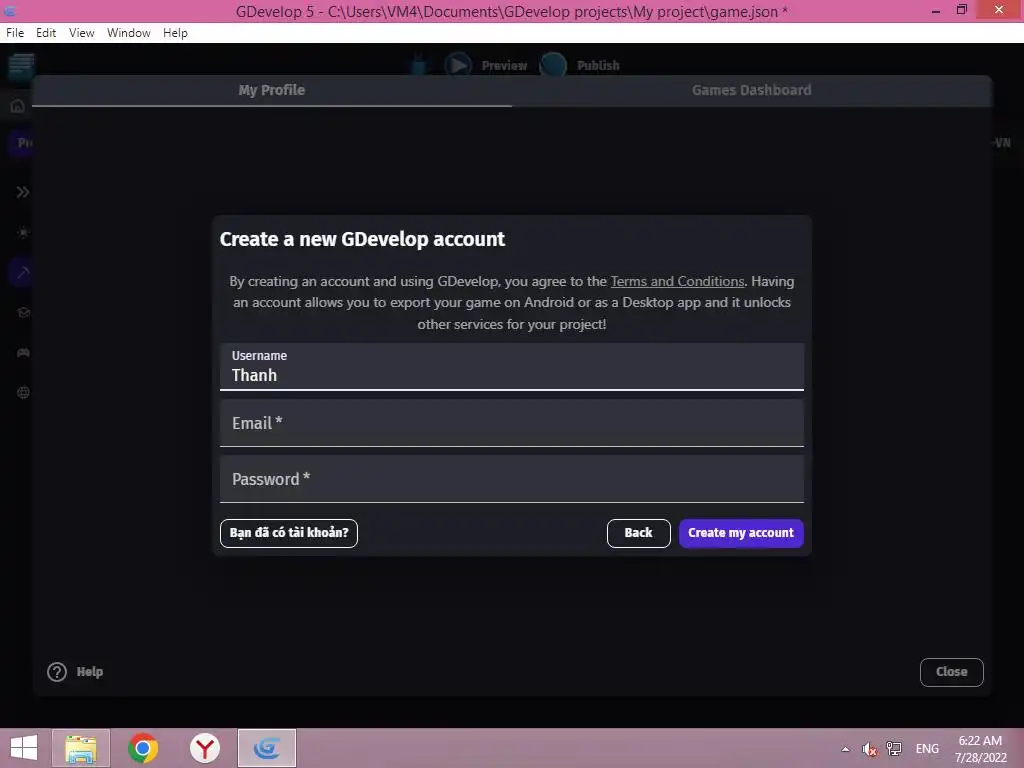1024x768 pixels.
Task: Open File Explorer from the taskbar
Action: tap(81, 748)
